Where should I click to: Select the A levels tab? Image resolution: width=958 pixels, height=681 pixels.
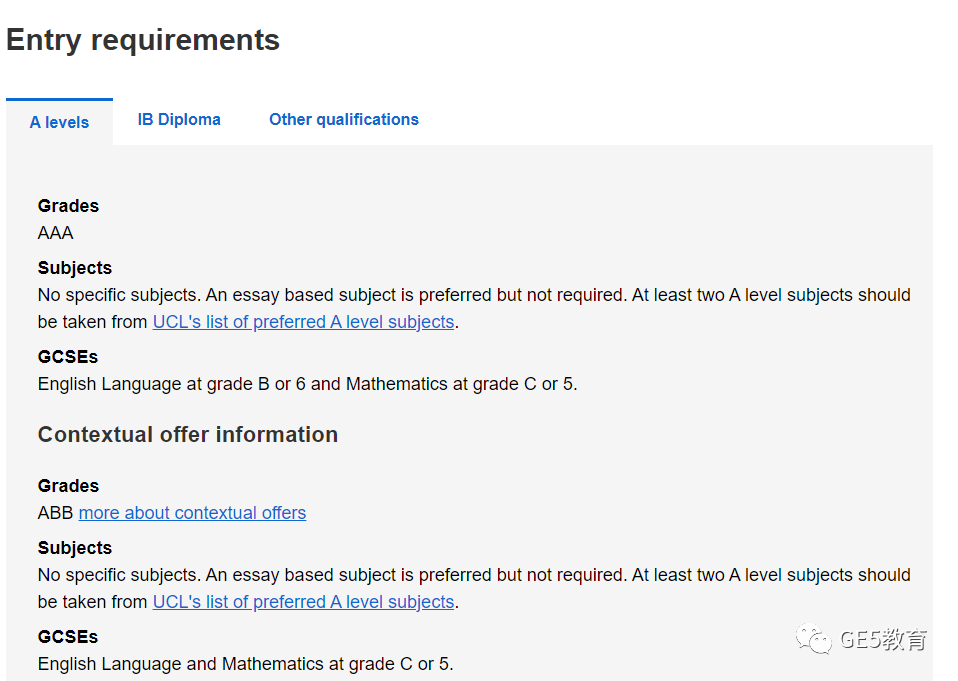point(59,122)
